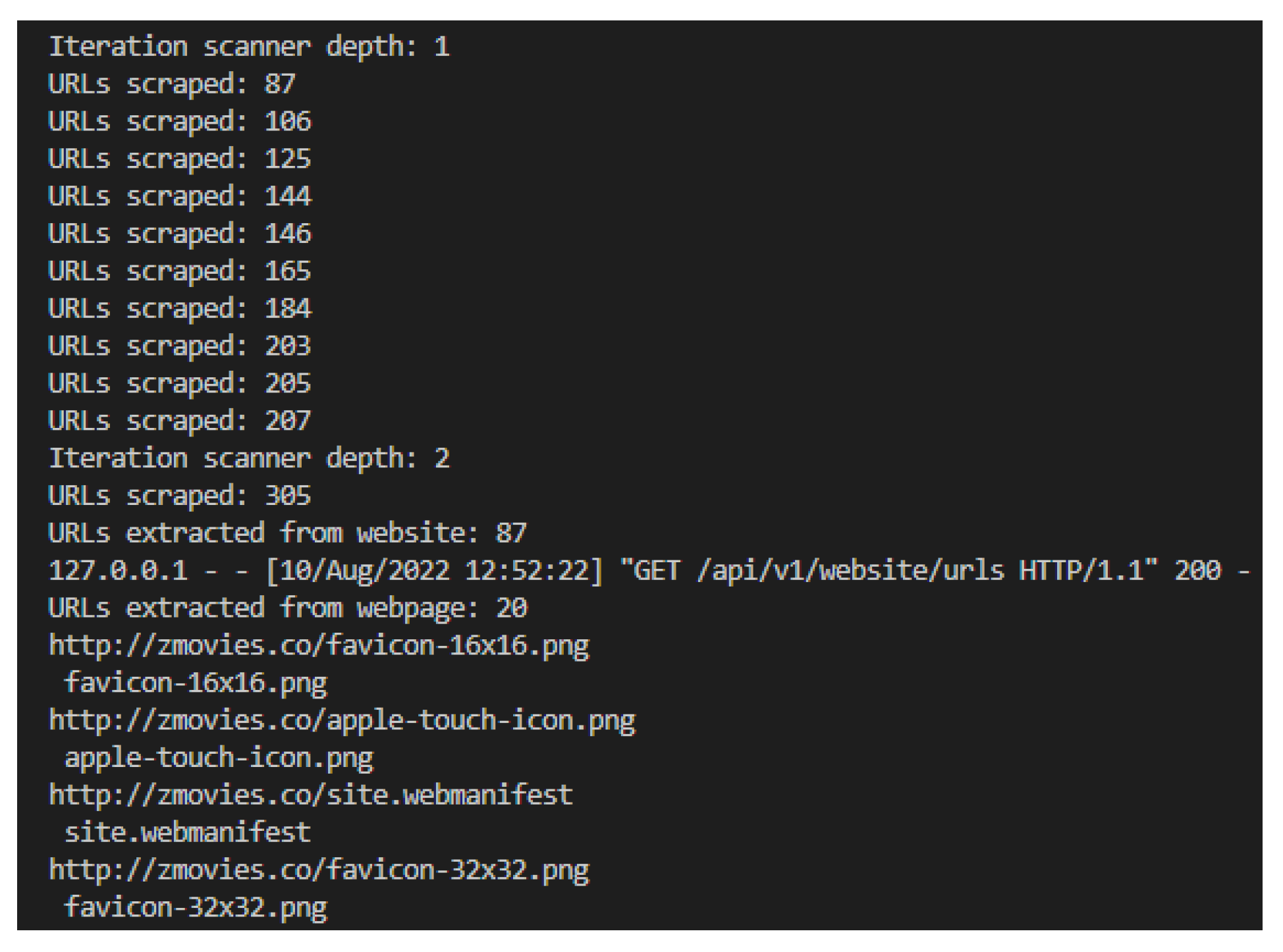Click the zmovies.co favicon-16x16.png URL
Viewport: 1283px width, 952px height.
point(319,646)
